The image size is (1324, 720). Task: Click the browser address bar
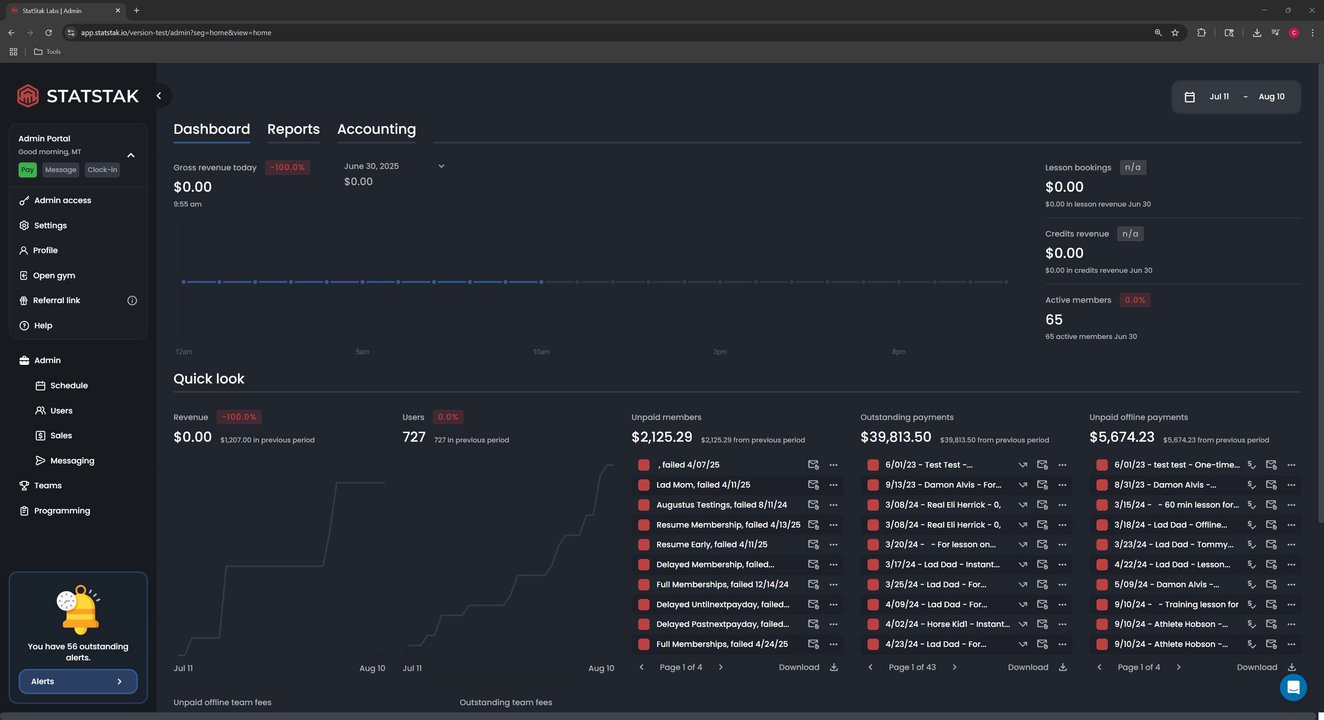(x=610, y=32)
